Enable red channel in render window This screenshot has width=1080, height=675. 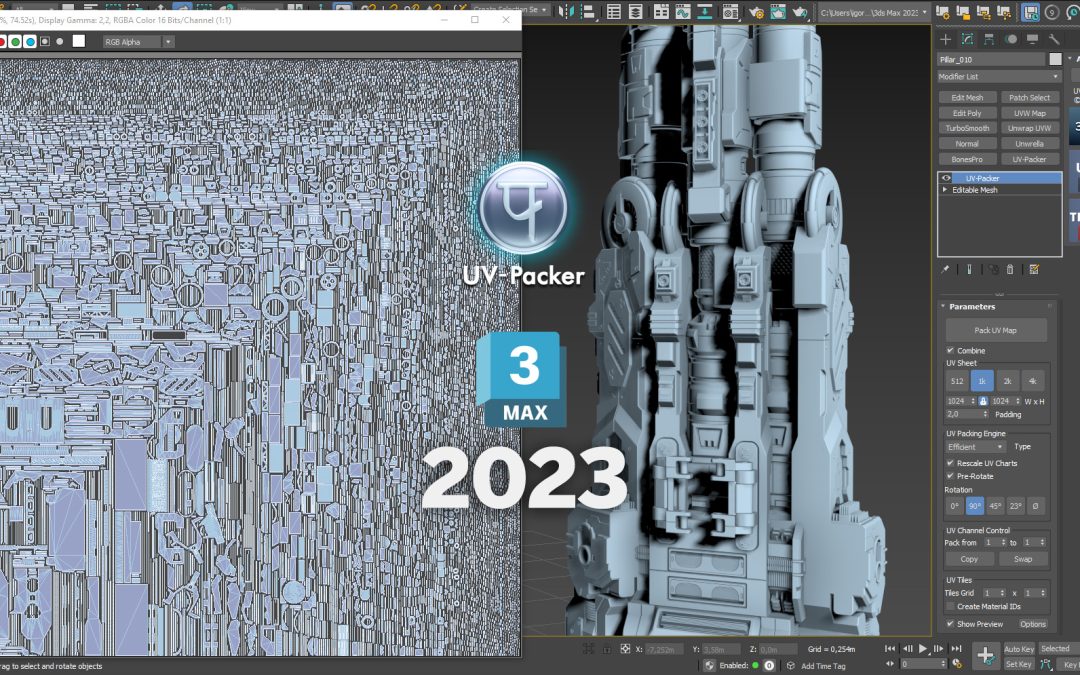[x=2, y=41]
